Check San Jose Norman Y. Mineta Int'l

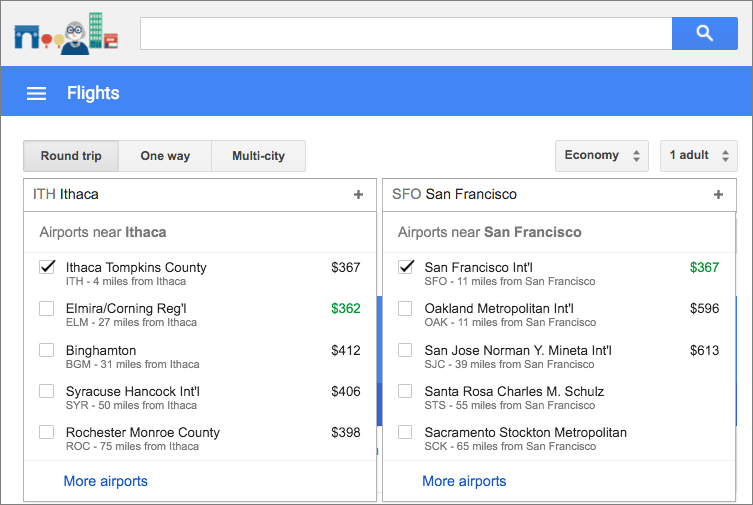point(405,350)
